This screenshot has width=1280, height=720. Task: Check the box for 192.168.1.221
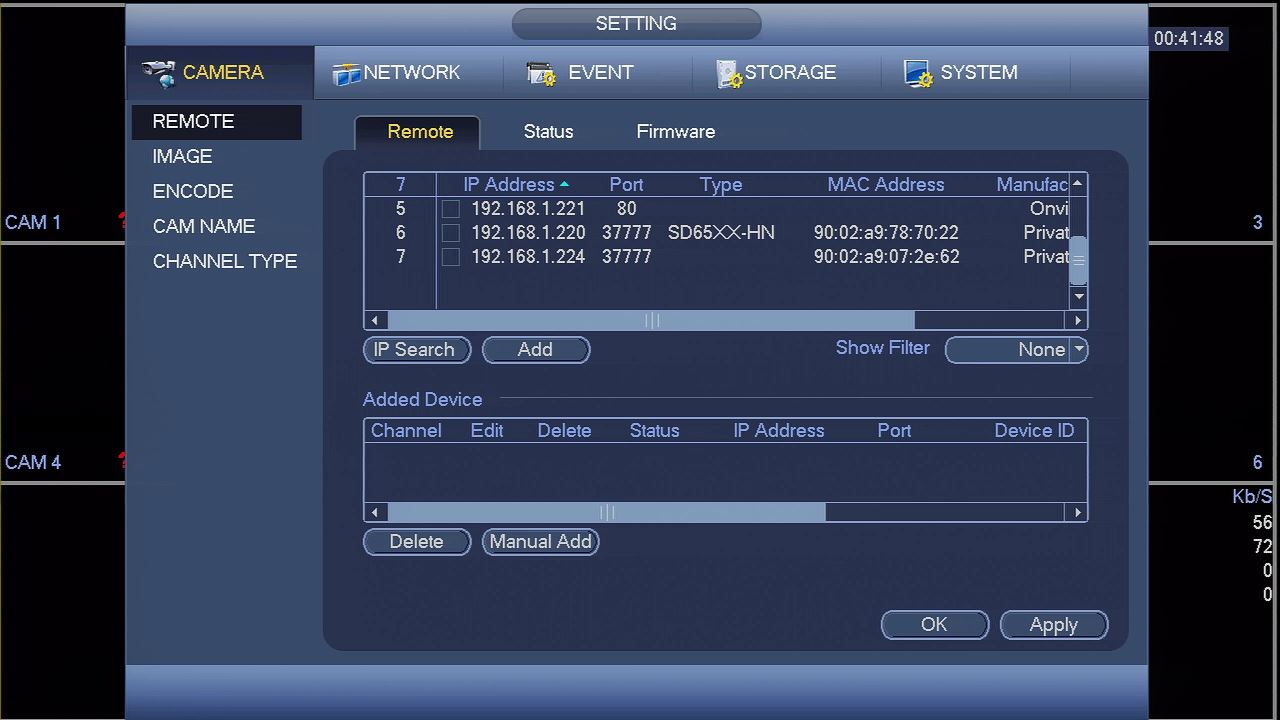(451, 209)
